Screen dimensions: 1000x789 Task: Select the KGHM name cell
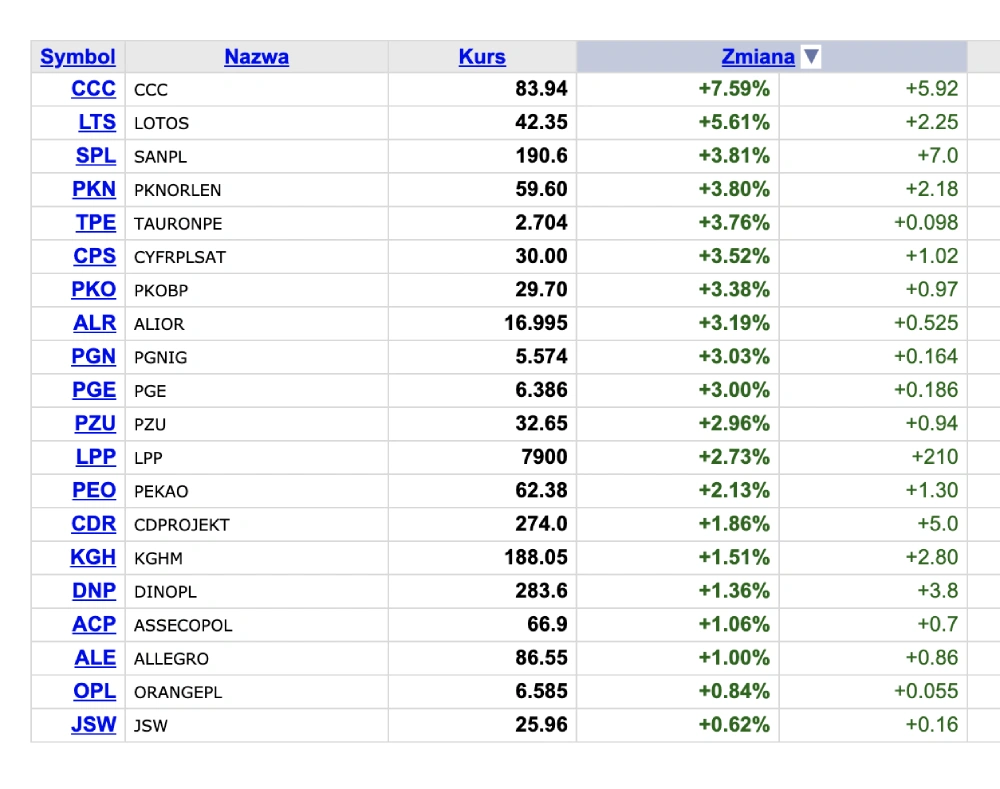pyautogui.click(x=256, y=558)
